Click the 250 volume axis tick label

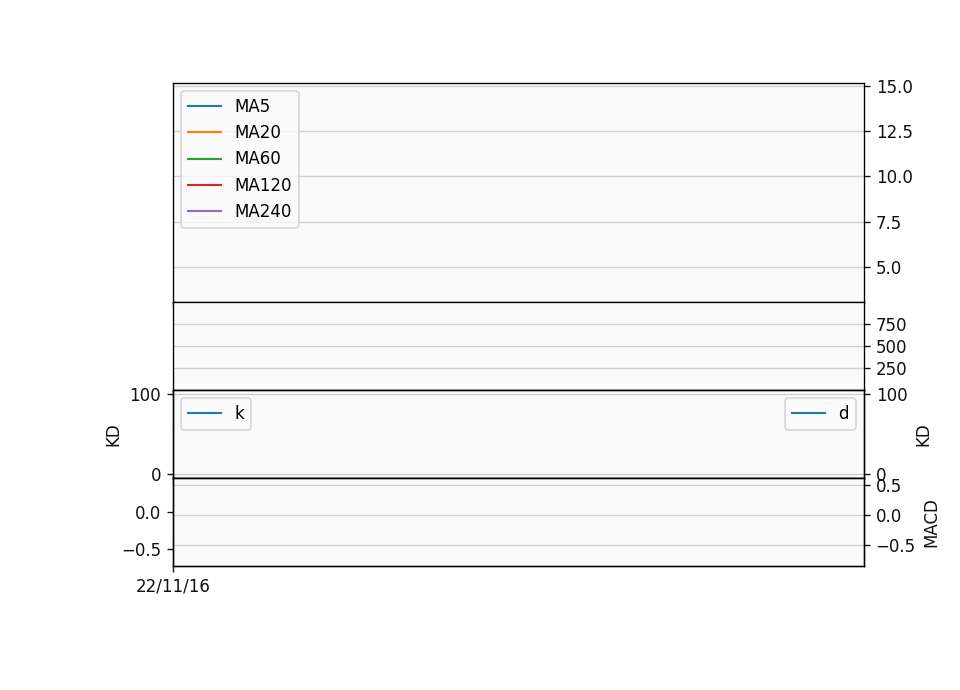point(891,369)
